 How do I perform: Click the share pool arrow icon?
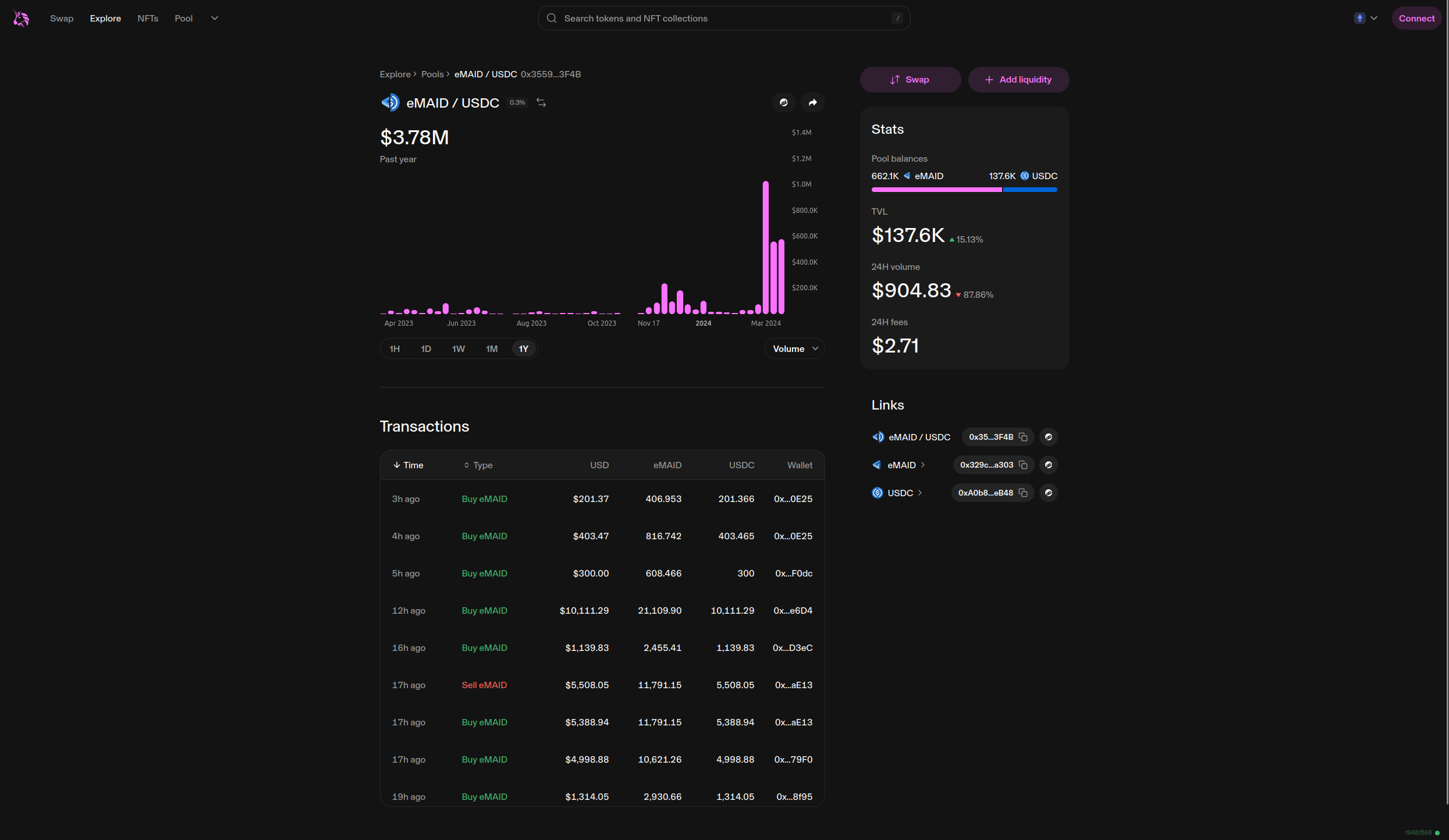[x=812, y=102]
